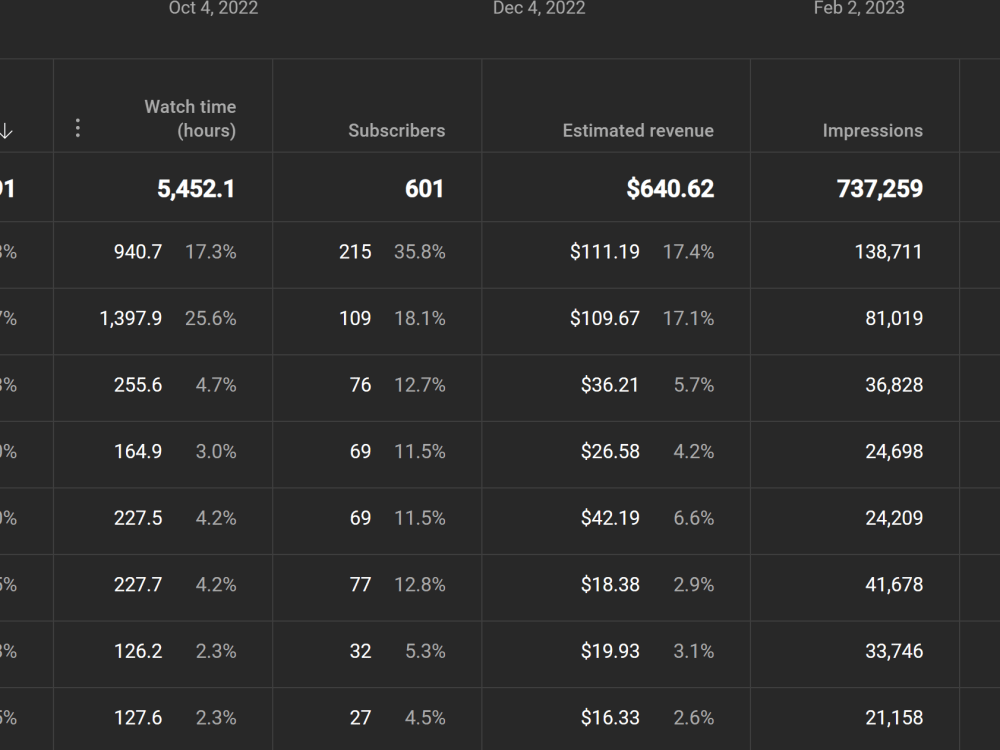1000x750 pixels.
Task: Click the 1,397.9 watch time cell
Action: 131,318
